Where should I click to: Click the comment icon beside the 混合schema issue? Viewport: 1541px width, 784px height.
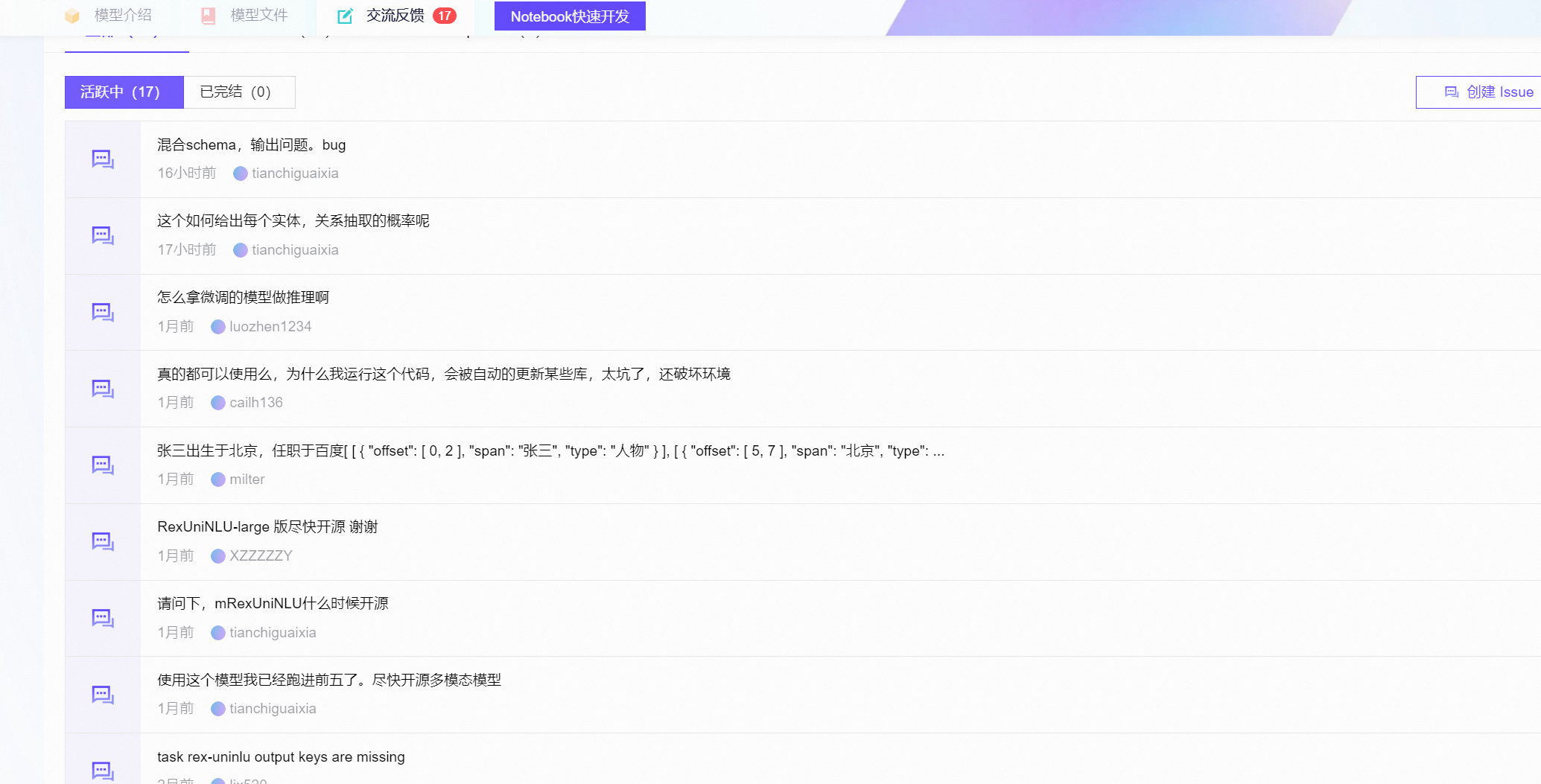(102, 159)
